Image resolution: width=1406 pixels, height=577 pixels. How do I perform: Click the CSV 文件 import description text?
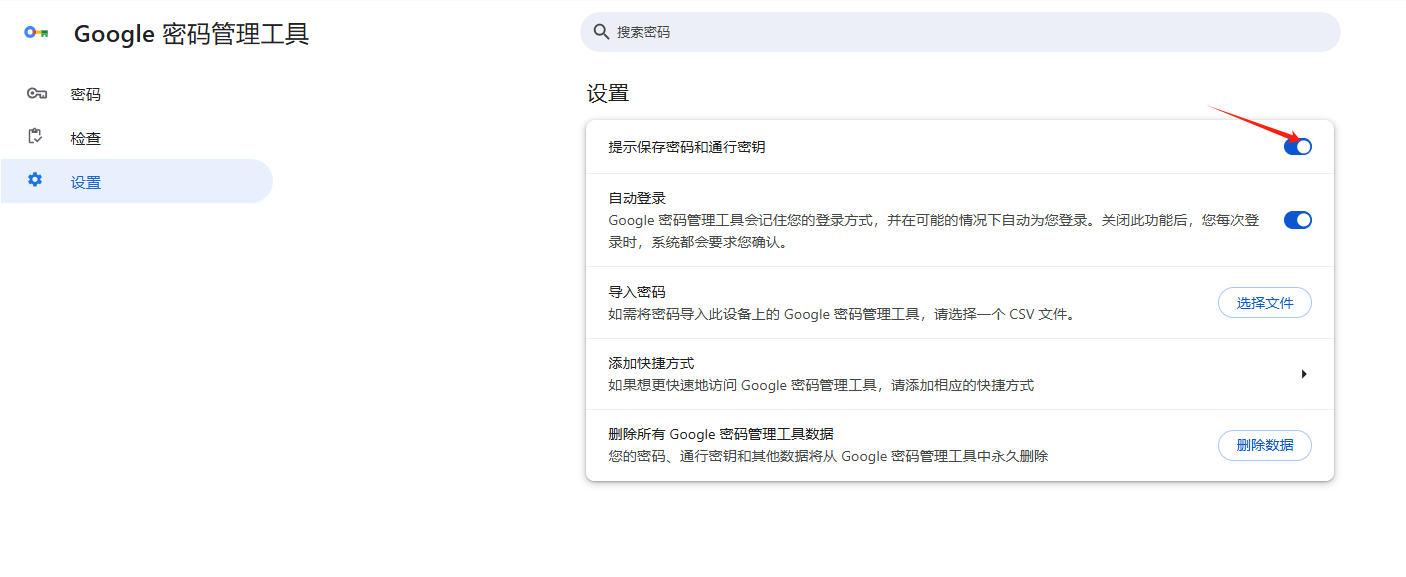pos(841,314)
